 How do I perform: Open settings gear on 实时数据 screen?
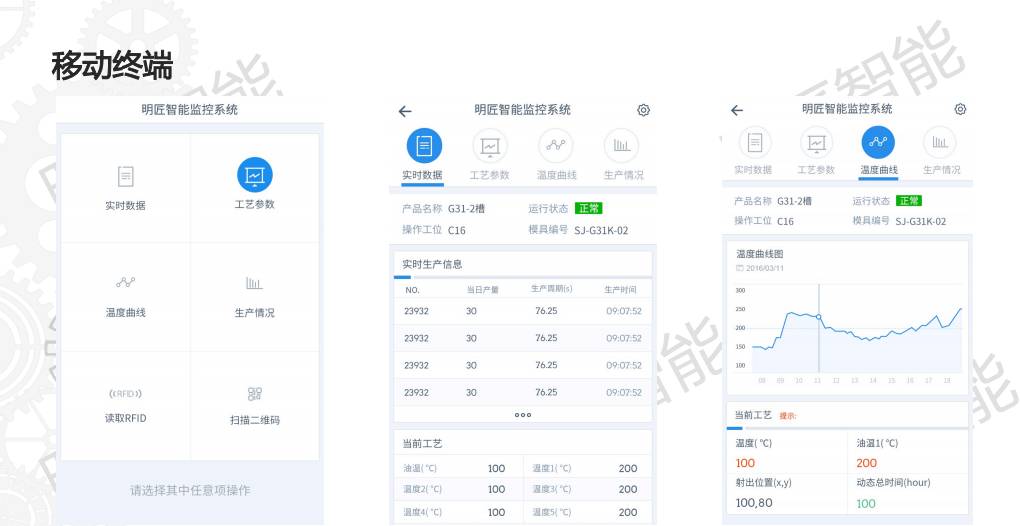(x=643, y=110)
